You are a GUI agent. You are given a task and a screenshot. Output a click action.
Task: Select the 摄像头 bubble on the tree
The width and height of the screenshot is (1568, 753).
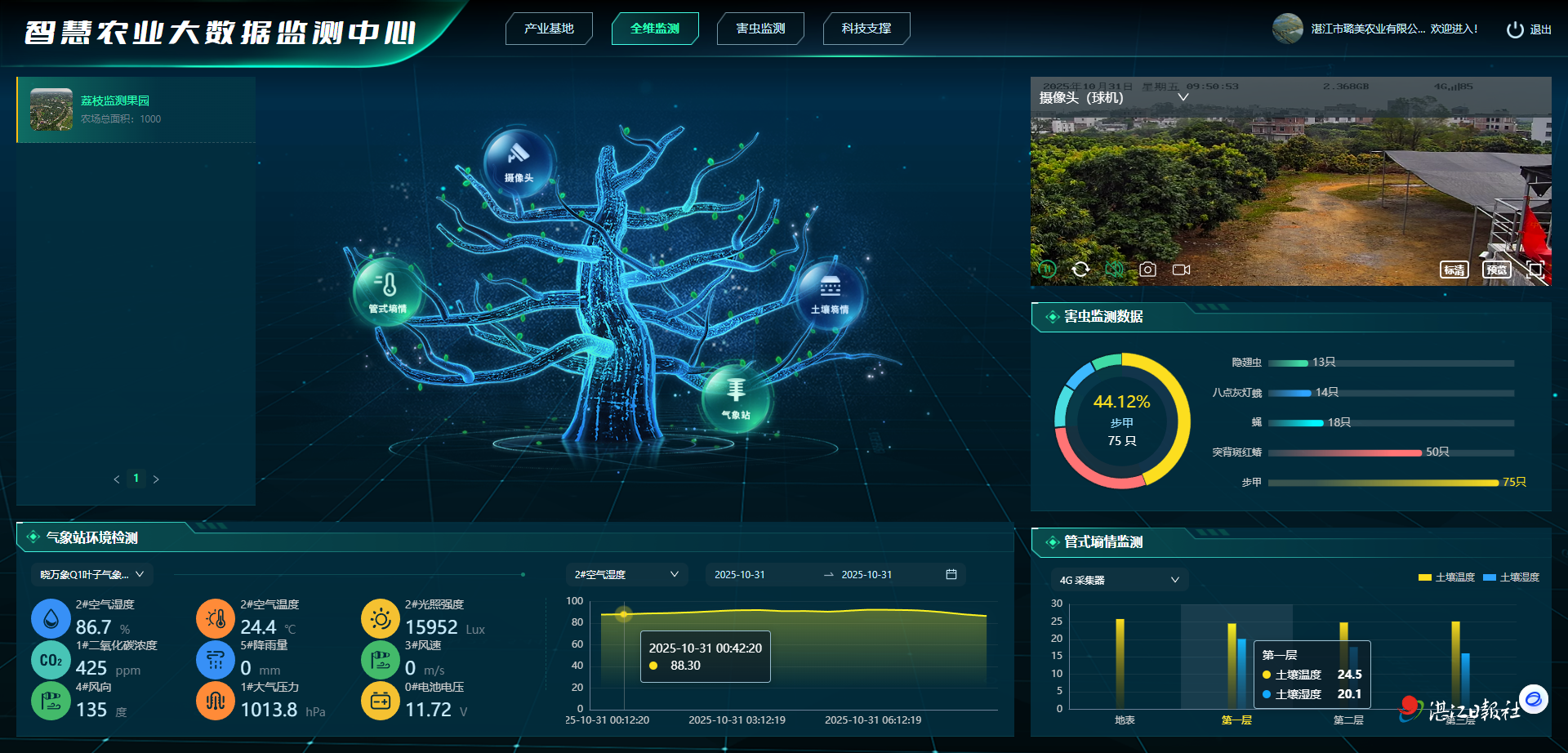click(x=519, y=163)
